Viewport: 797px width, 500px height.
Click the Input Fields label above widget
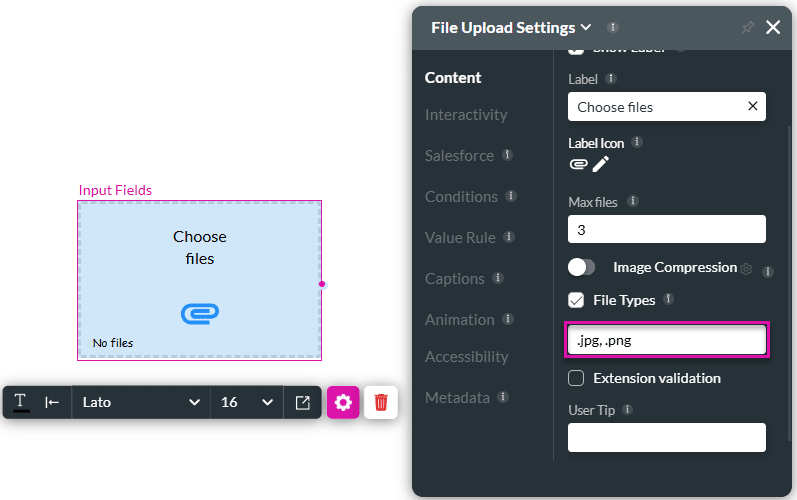coord(115,190)
